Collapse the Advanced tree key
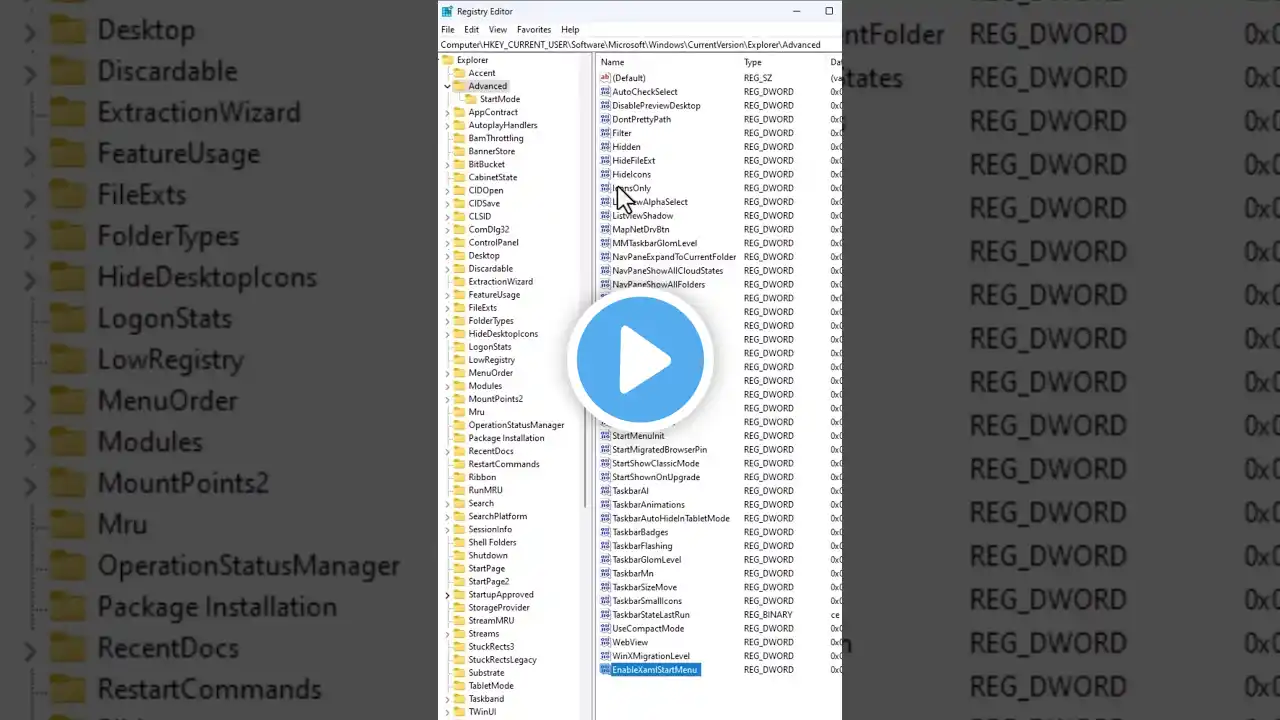 coord(447,86)
